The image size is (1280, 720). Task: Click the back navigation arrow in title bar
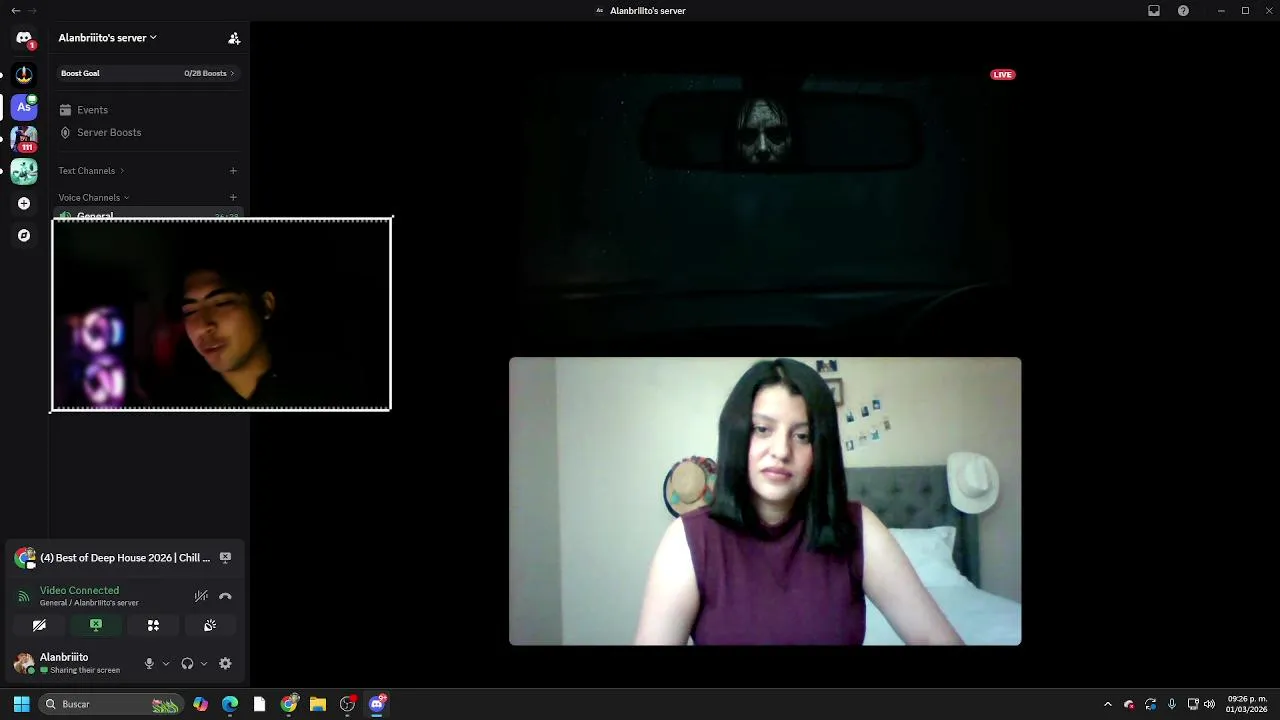pyautogui.click(x=15, y=11)
